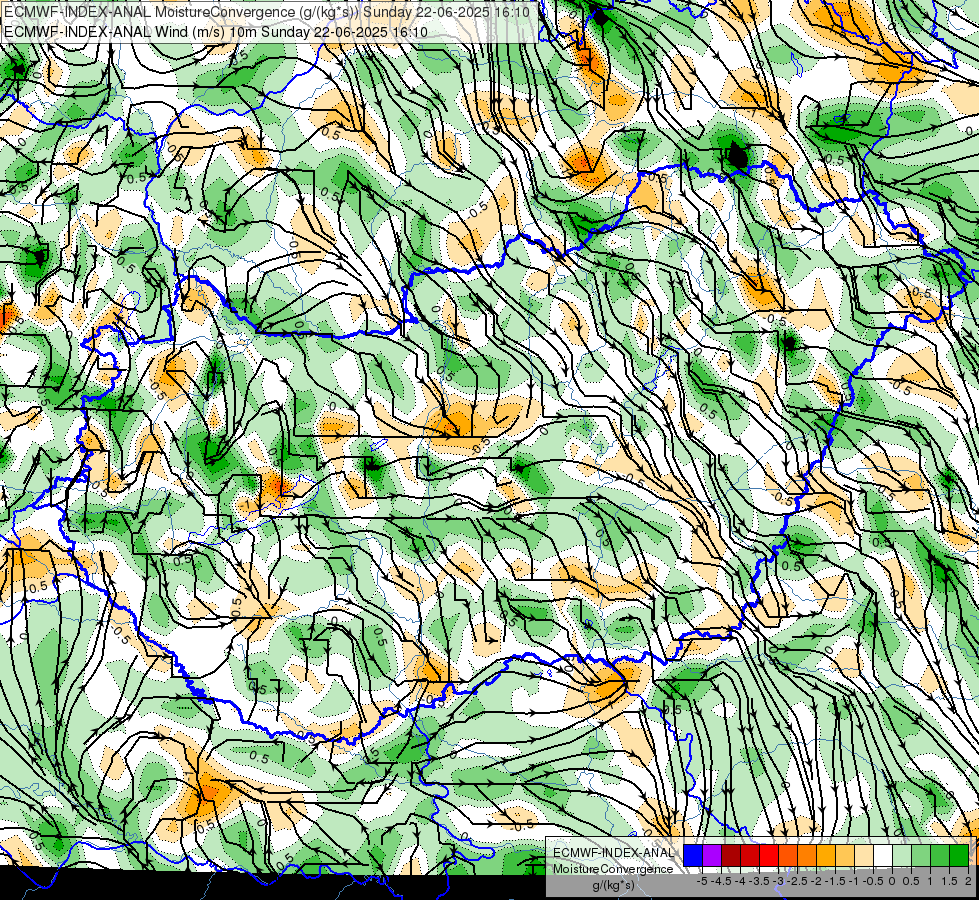
Task: Click the 1.5 tick label on legend
Action: tap(950, 881)
